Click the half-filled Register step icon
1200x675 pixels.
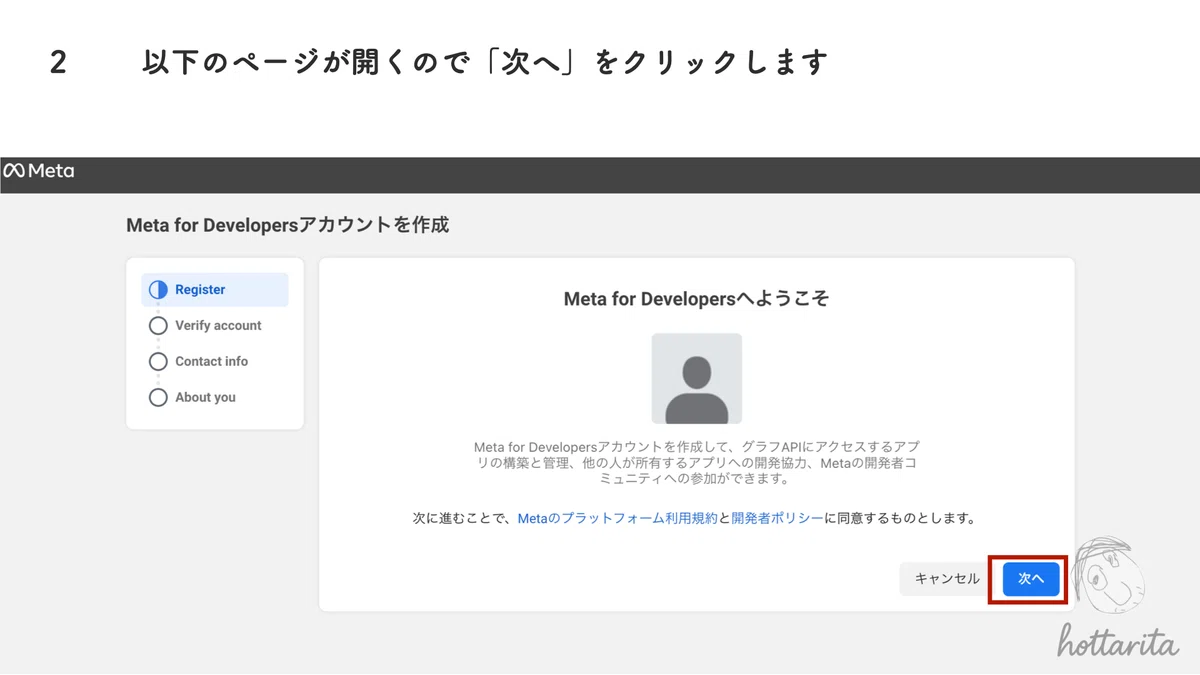pyautogui.click(x=158, y=290)
